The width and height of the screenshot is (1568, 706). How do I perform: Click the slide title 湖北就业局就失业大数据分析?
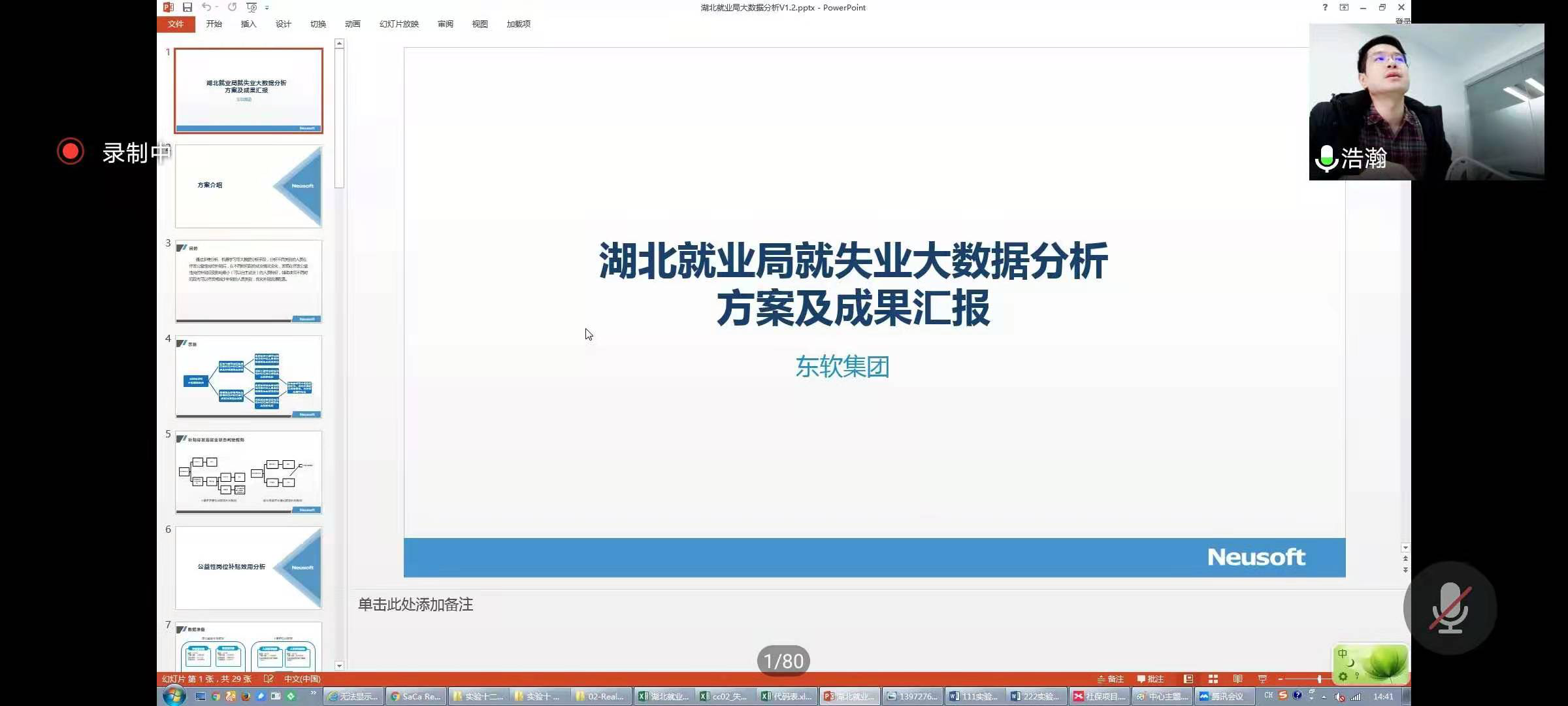[x=853, y=261]
